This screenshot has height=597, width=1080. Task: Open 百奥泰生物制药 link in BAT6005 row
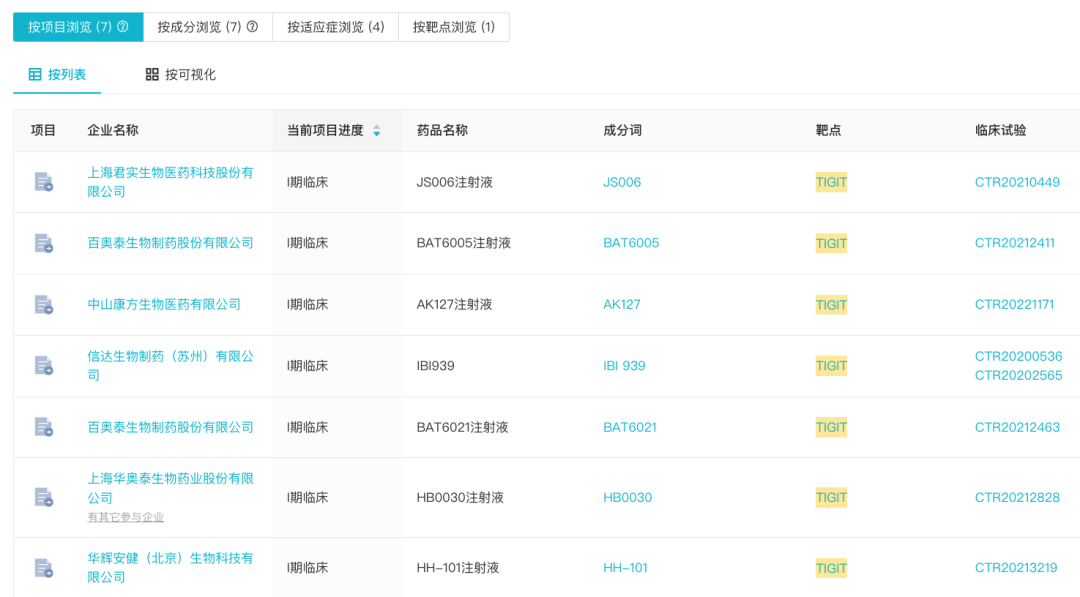click(x=170, y=243)
